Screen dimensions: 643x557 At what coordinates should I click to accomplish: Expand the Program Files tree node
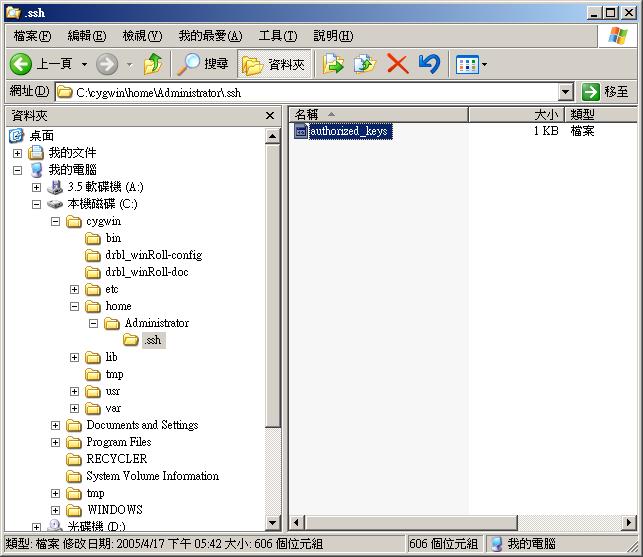[56, 442]
